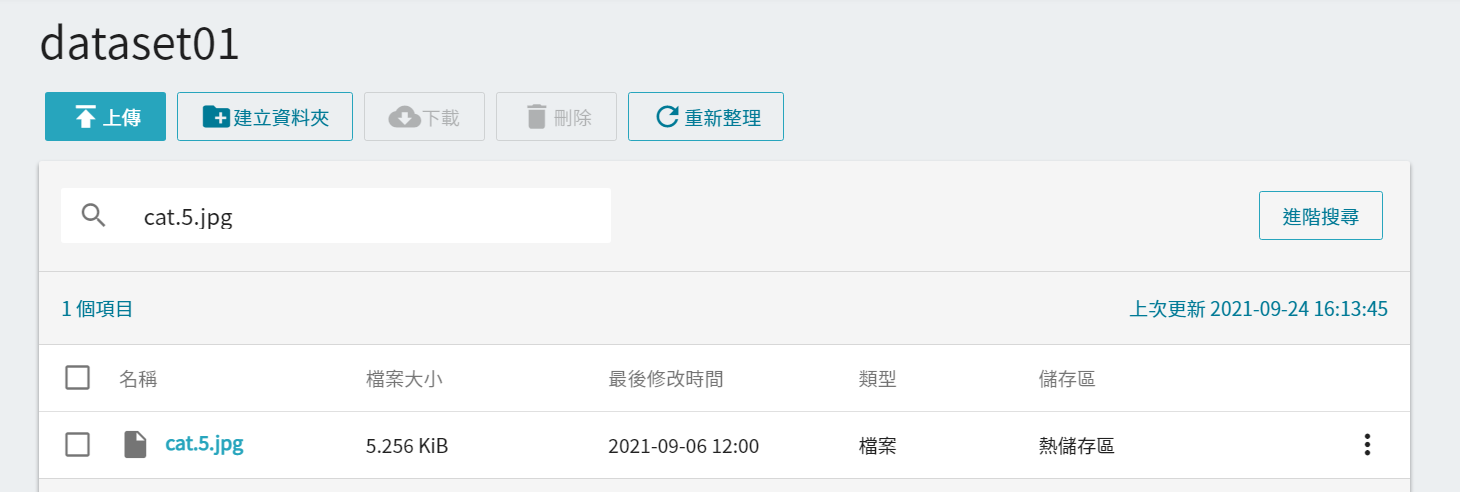
Task: Open the three-dot menu for cat.5.jpg
Action: click(x=1367, y=445)
